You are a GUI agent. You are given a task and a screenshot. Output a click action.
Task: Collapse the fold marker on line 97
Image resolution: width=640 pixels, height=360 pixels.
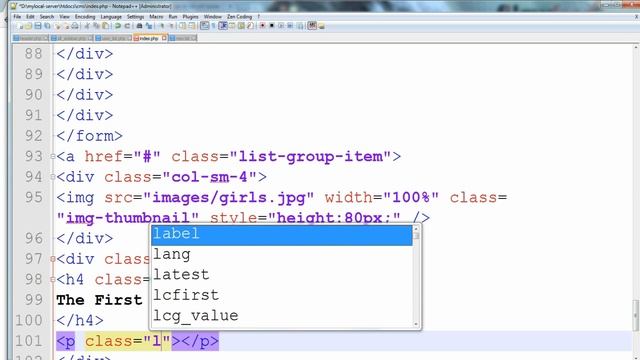point(53,259)
